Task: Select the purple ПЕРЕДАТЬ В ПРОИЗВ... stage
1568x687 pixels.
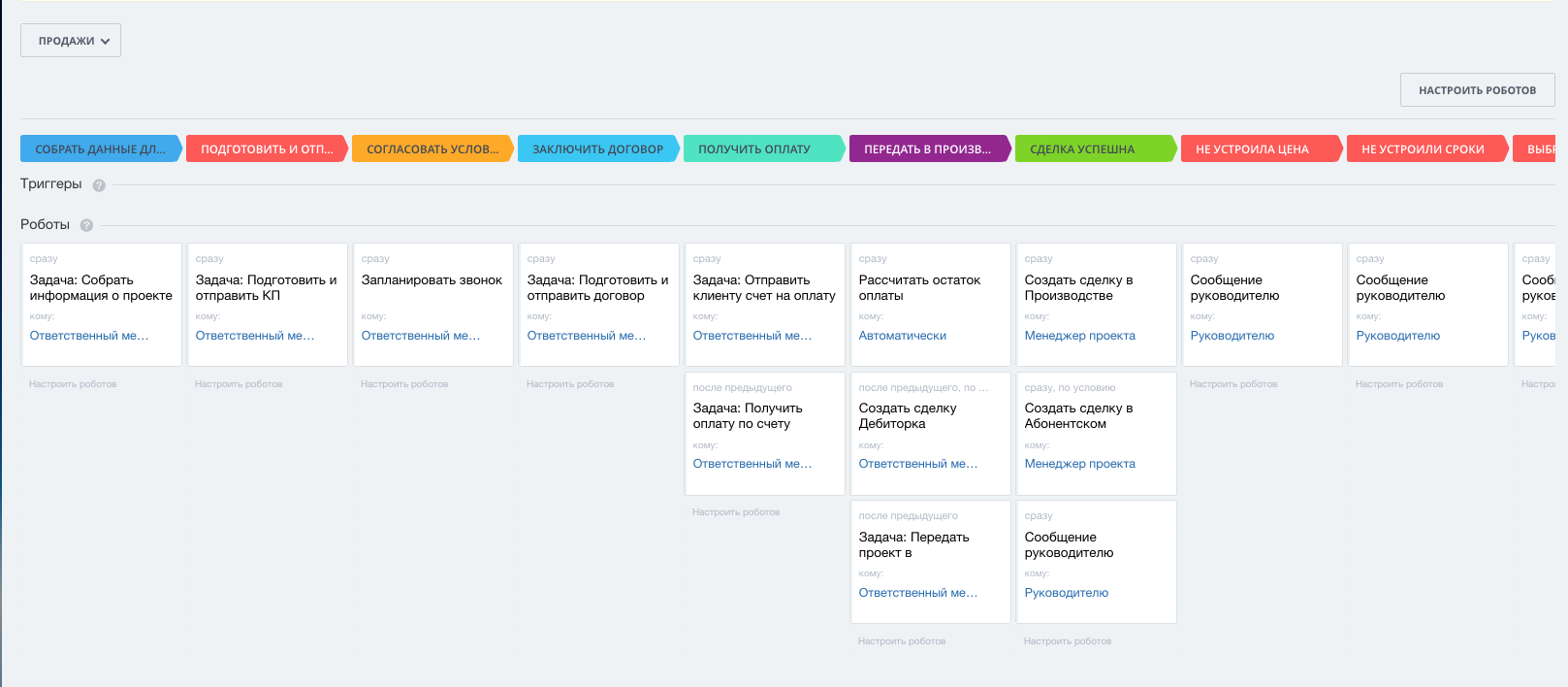Action: click(x=927, y=149)
